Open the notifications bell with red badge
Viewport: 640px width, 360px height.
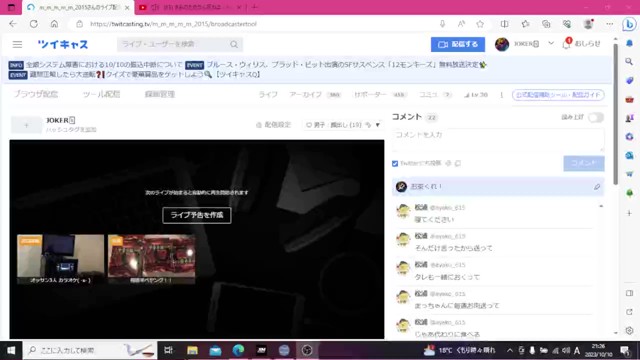click(566, 43)
